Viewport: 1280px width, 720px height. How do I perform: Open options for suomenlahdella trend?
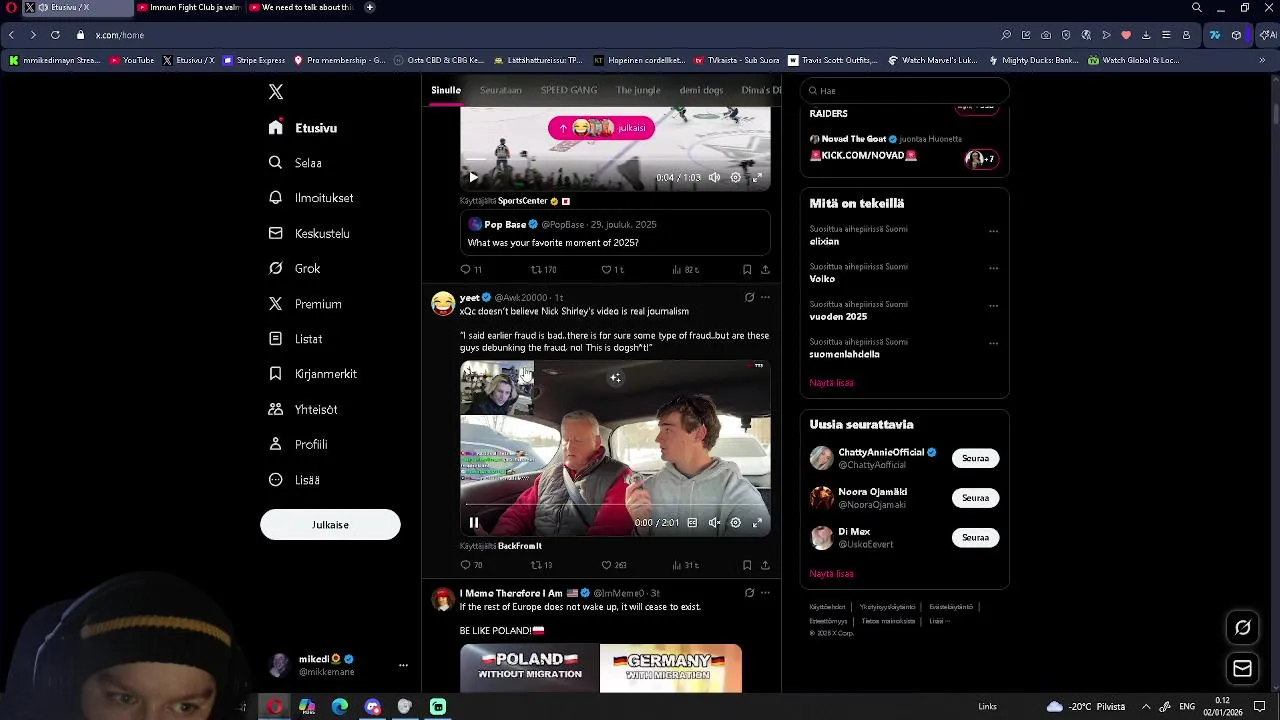[x=993, y=343]
